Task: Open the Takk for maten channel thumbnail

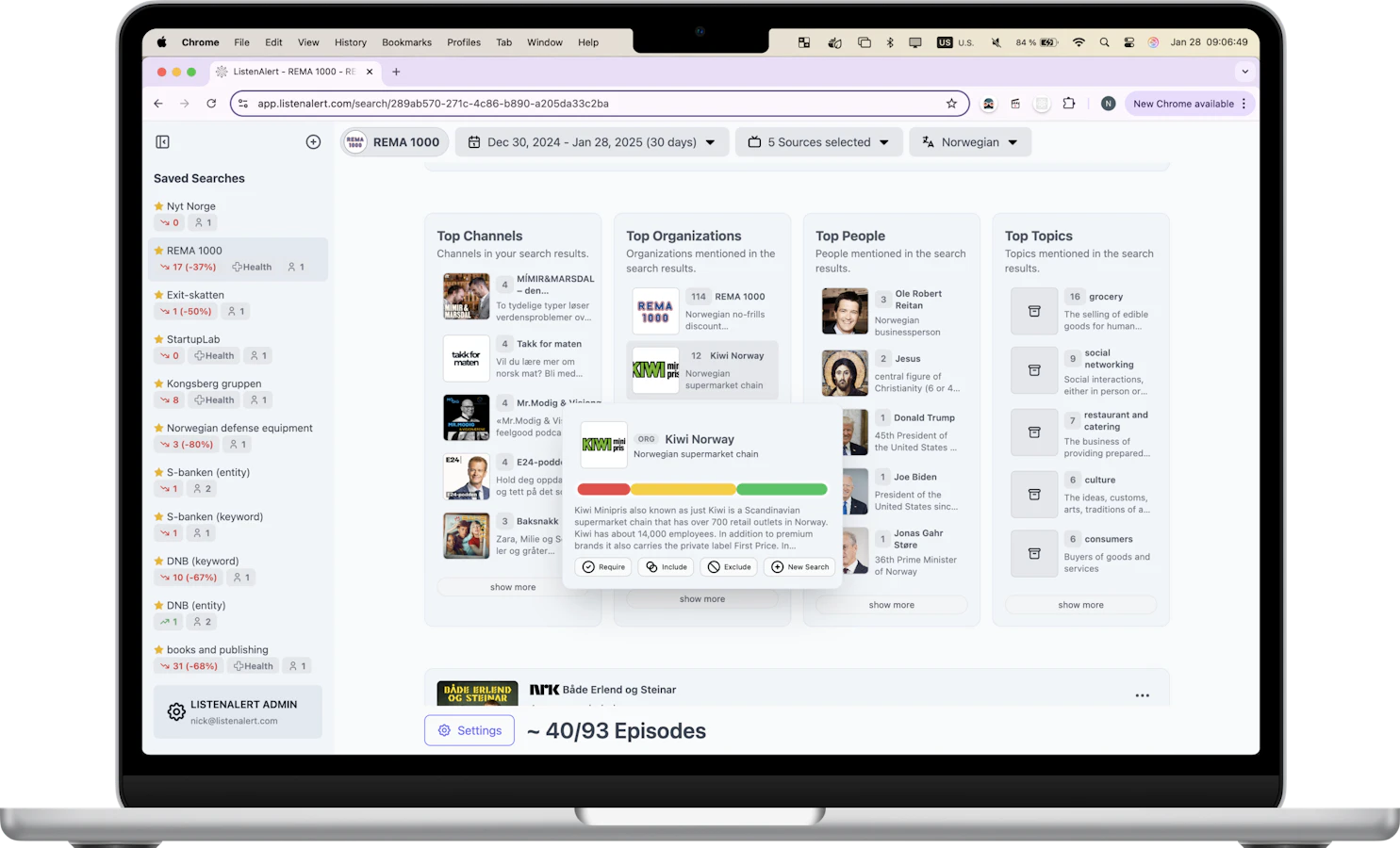Action: click(467, 358)
